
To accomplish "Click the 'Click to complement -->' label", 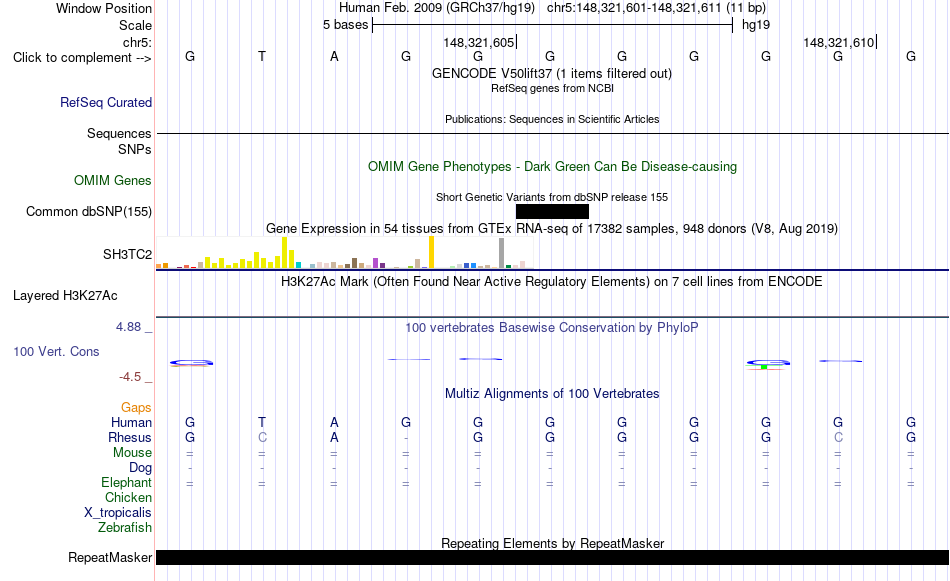I will tap(82, 58).
